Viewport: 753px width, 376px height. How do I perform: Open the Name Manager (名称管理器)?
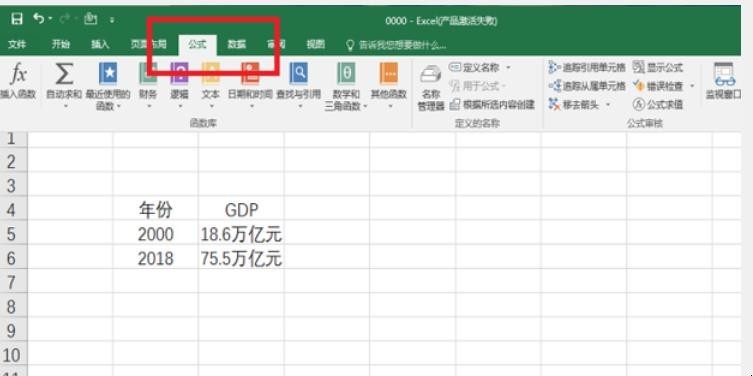pyautogui.click(x=431, y=87)
